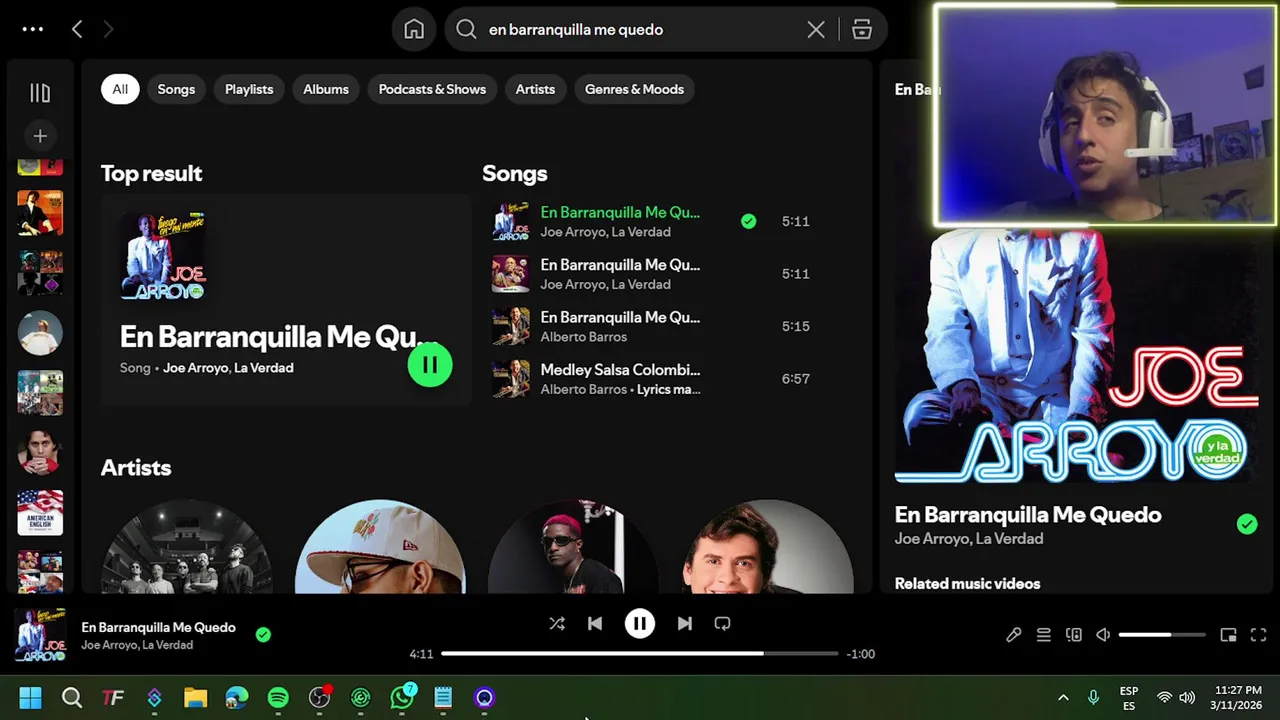The image size is (1280, 720).
Task: Open File Explorer from the taskbar
Action: (195, 698)
